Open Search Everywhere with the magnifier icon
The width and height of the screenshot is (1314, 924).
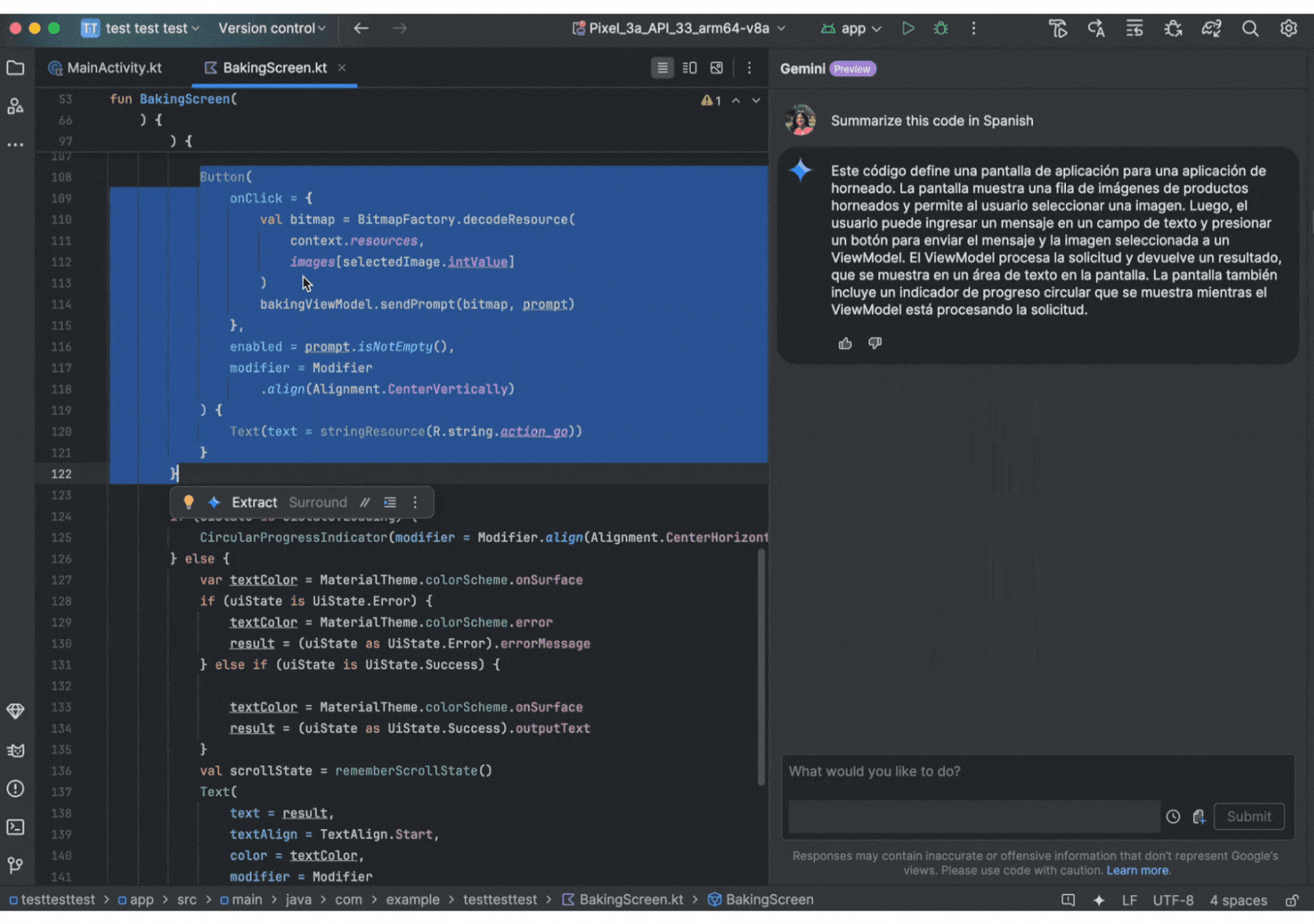tap(1249, 28)
